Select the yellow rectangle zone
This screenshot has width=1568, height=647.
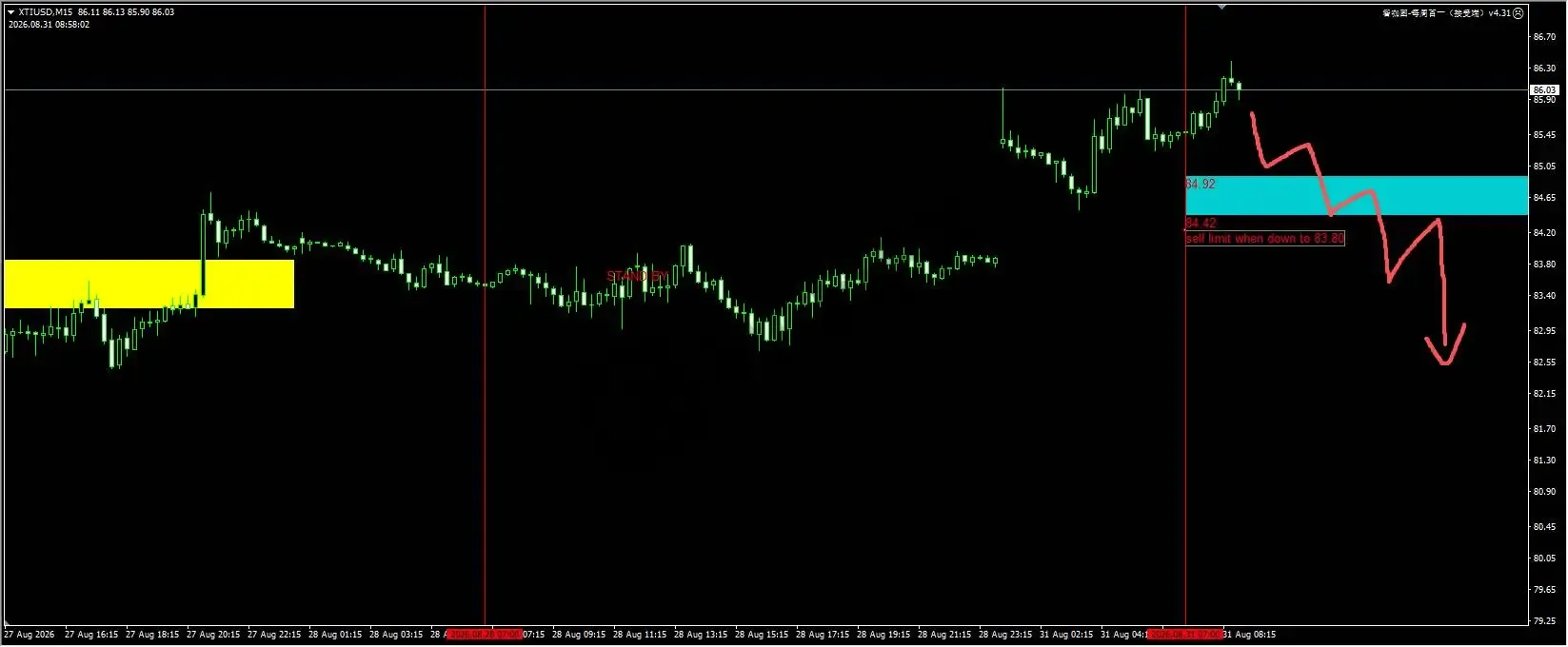(x=149, y=284)
